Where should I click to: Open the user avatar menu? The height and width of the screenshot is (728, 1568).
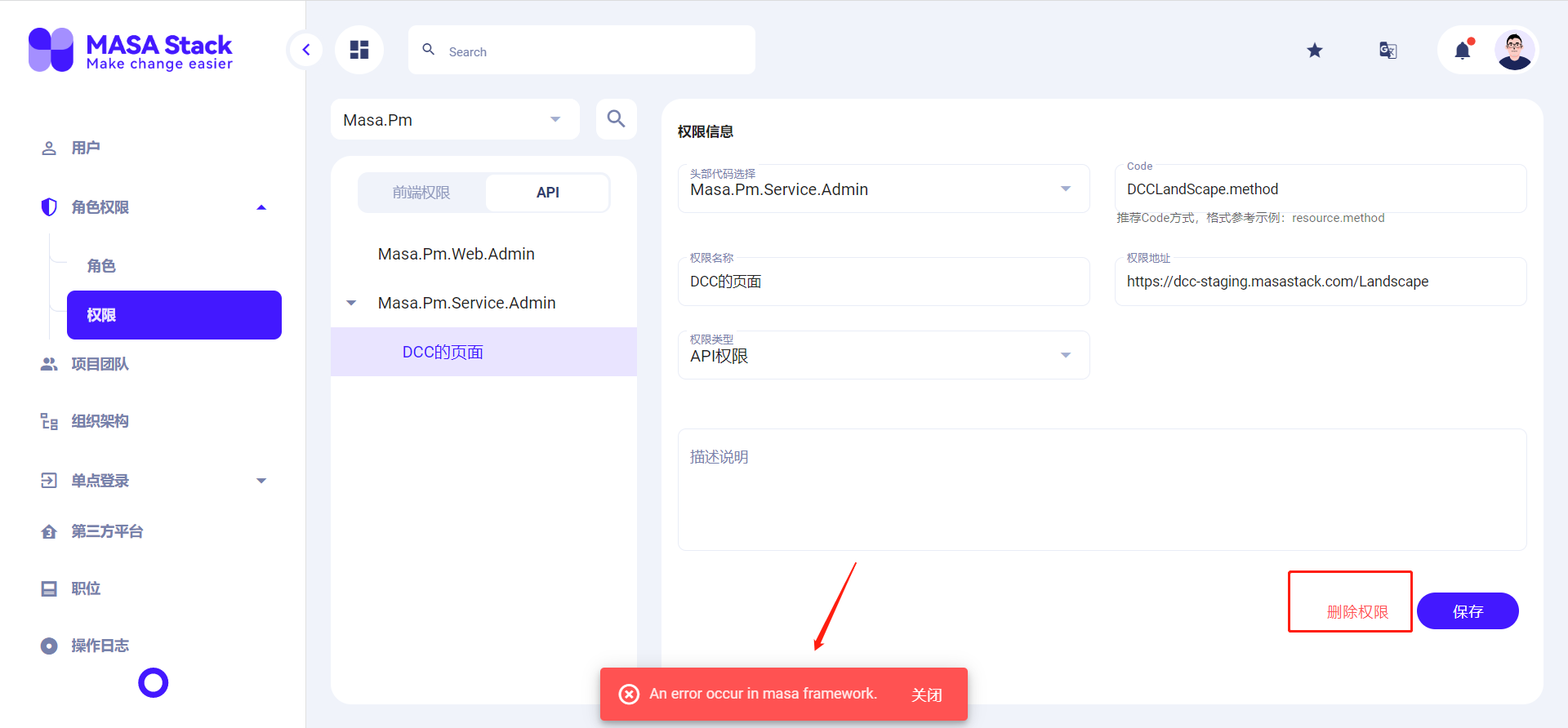click(1515, 51)
